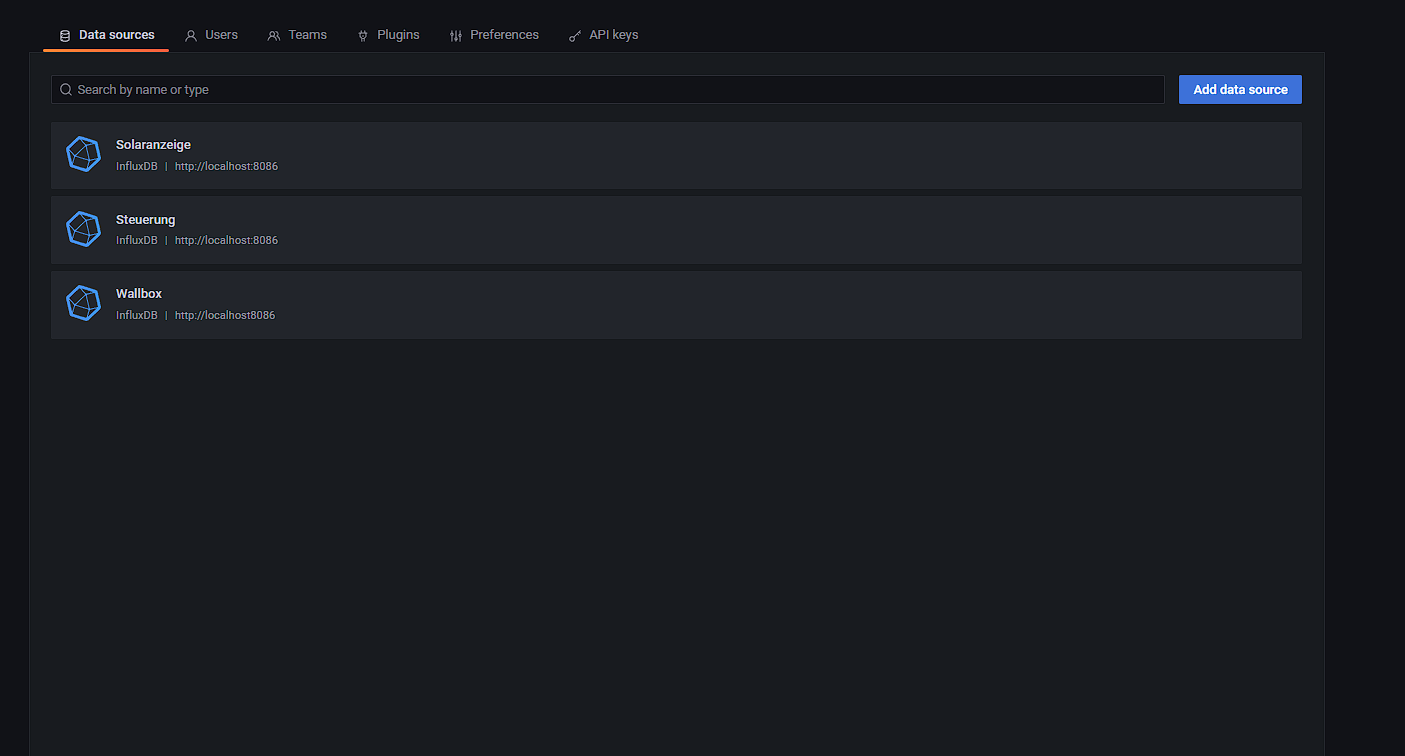
Task: Switch to the Users tab
Action: (x=221, y=35)
